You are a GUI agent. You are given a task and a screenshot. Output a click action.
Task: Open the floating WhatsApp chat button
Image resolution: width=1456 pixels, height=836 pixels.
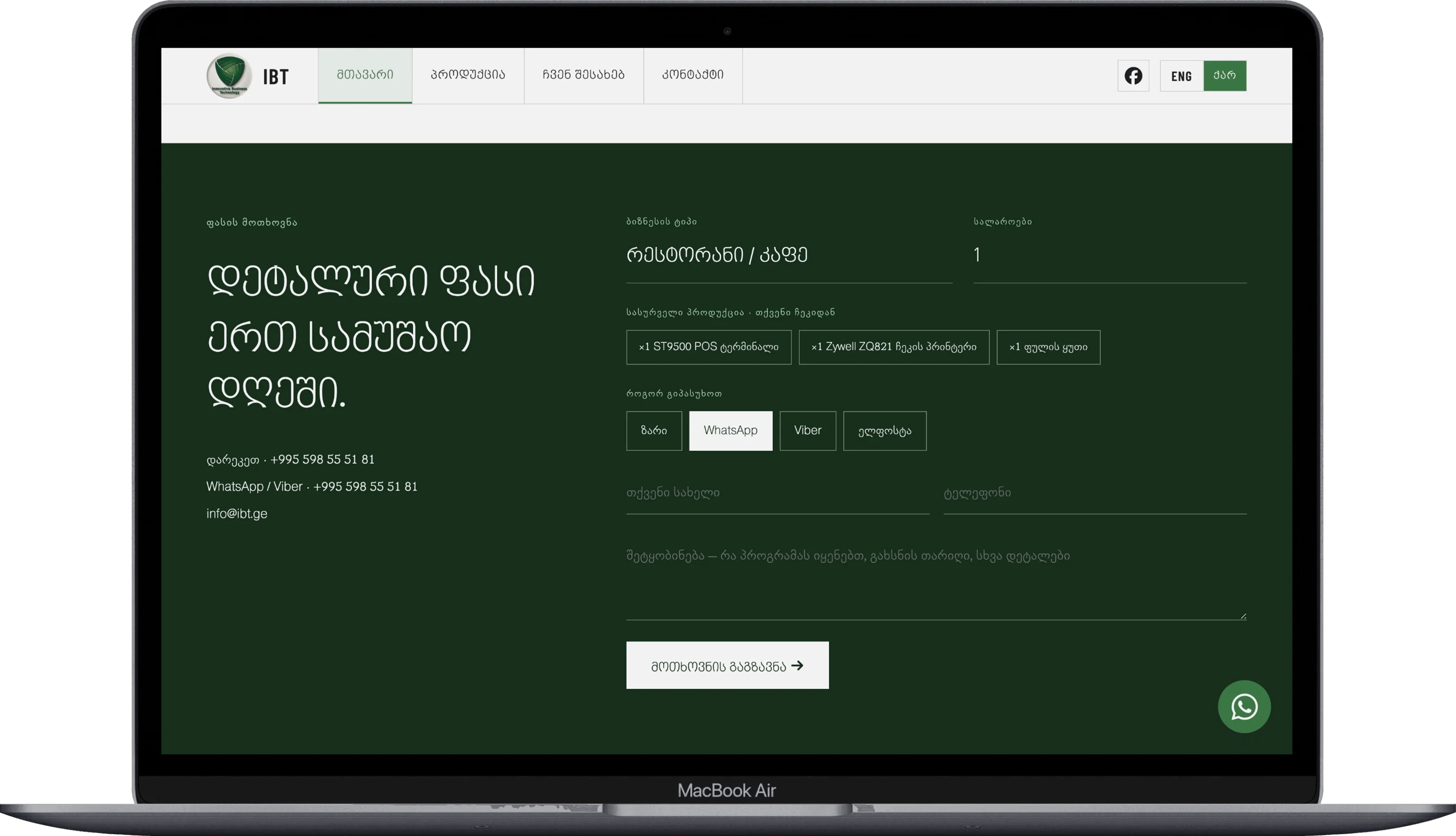[1244, 706]
